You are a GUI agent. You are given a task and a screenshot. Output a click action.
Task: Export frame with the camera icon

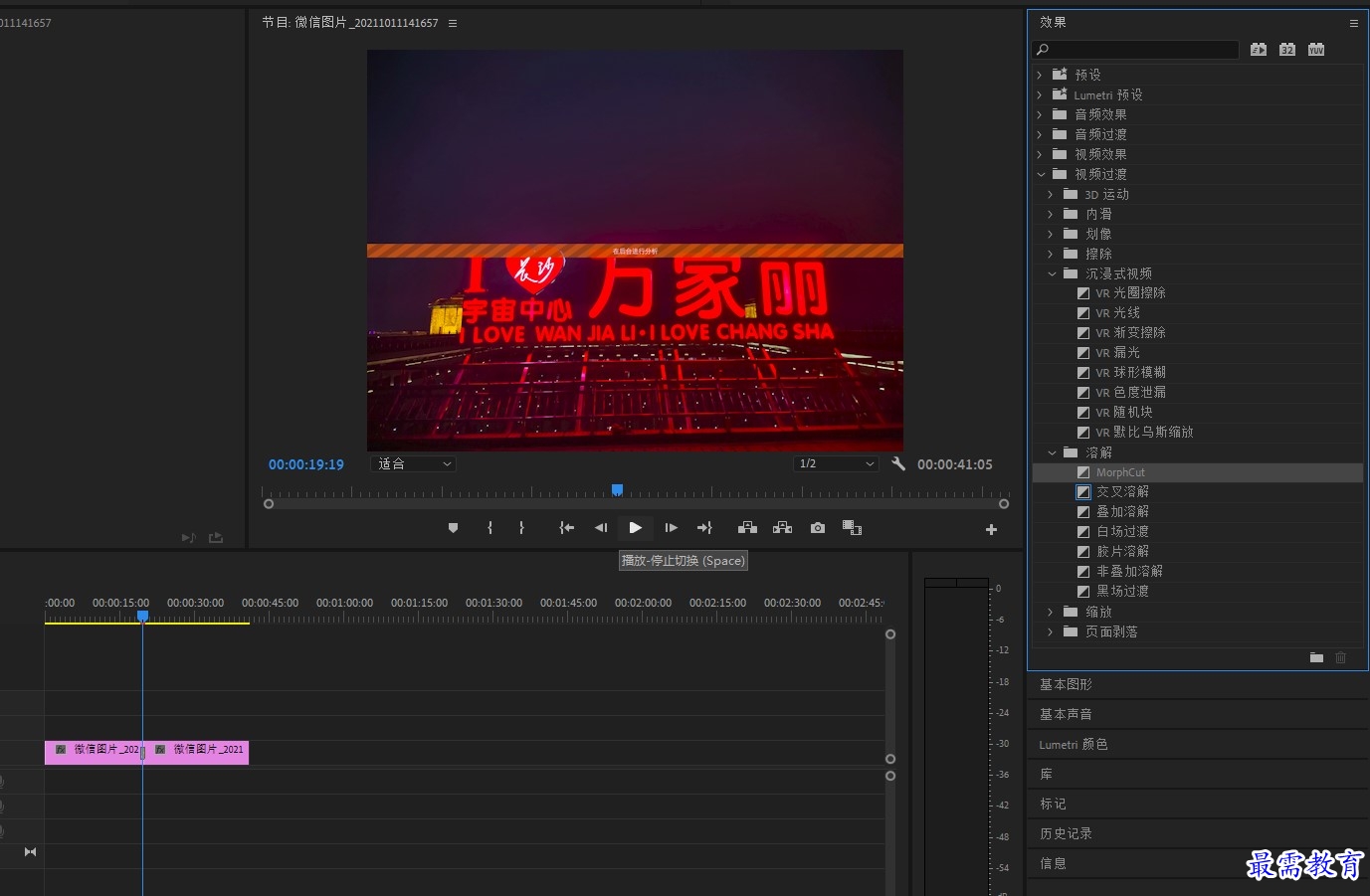click(x=818, y=528)
